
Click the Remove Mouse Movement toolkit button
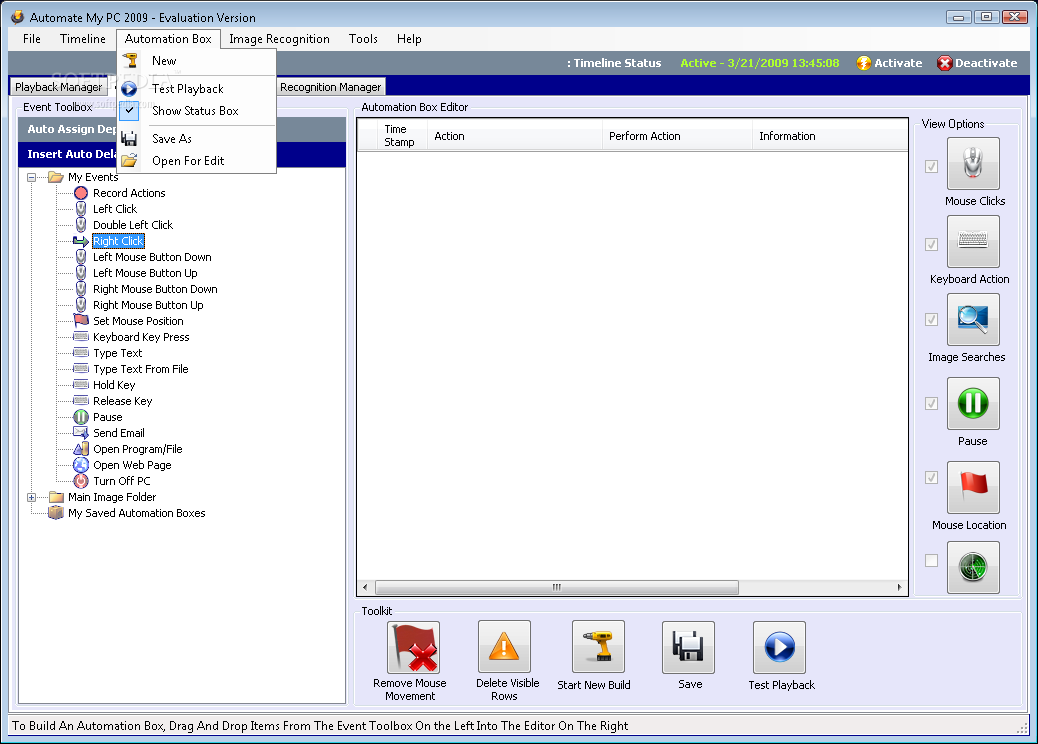tap(413, 647)
